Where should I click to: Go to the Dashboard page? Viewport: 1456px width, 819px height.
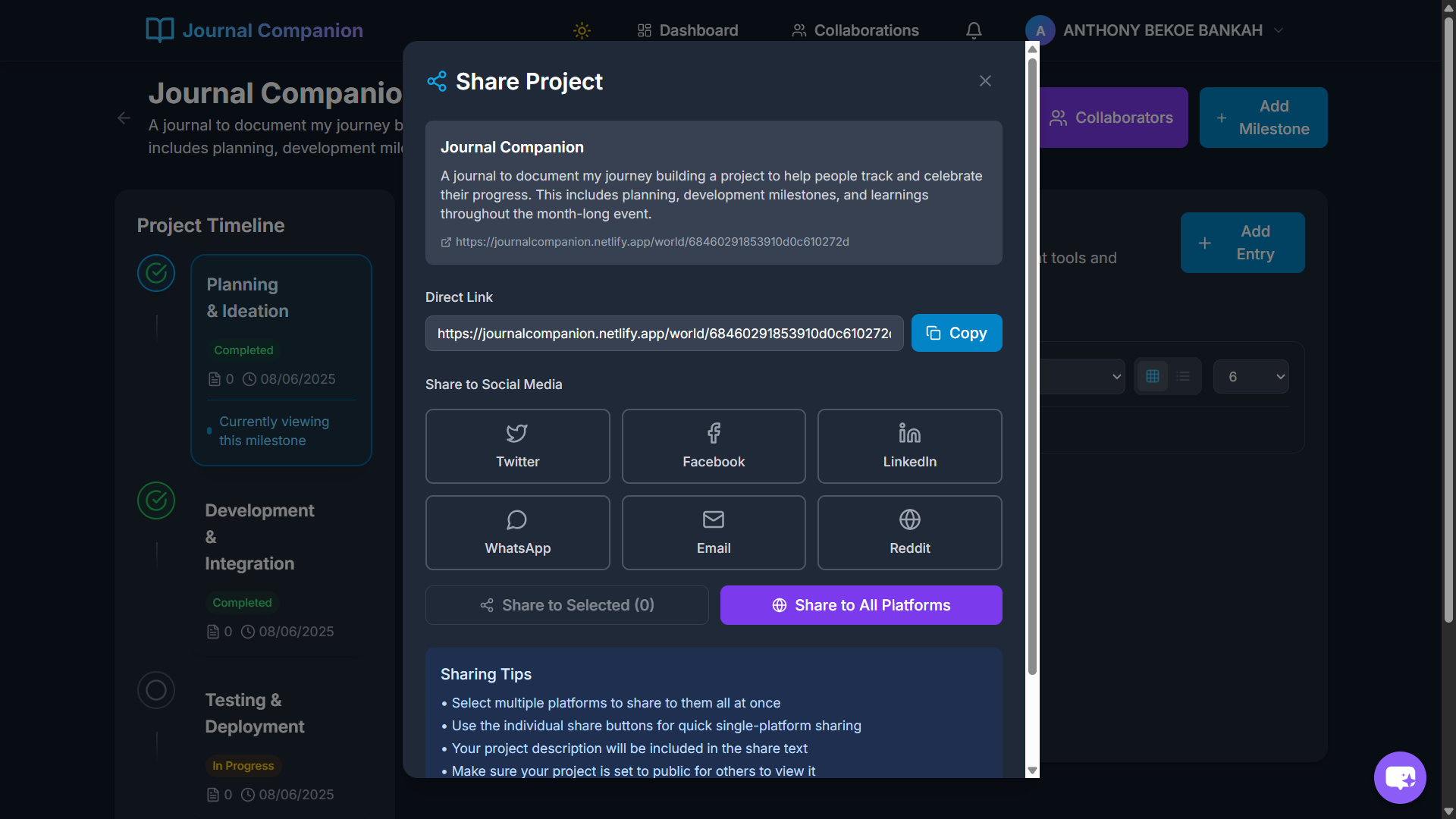pos(687,30)
